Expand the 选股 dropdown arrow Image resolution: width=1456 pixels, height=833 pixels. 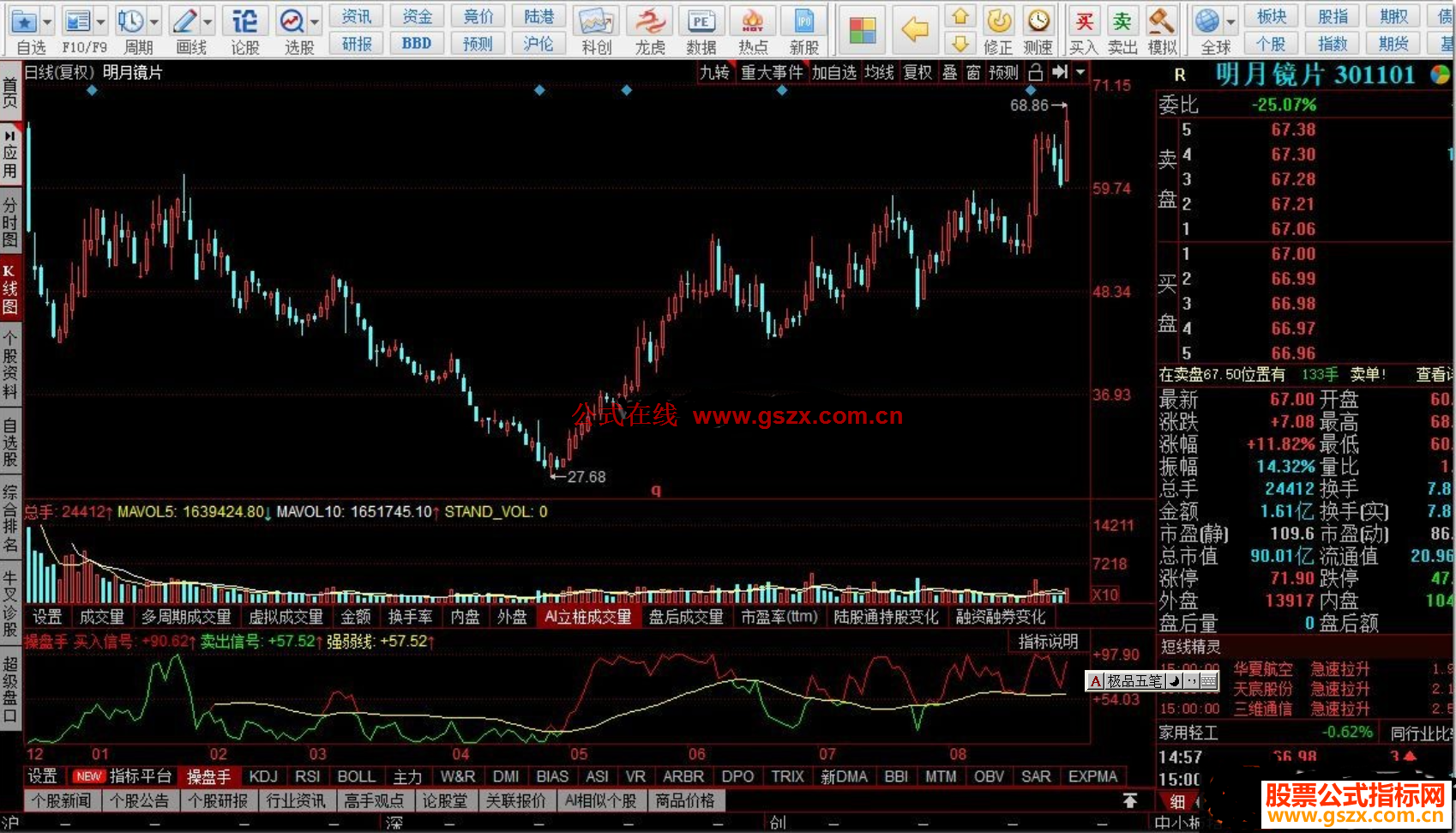(x=315, y=21)
